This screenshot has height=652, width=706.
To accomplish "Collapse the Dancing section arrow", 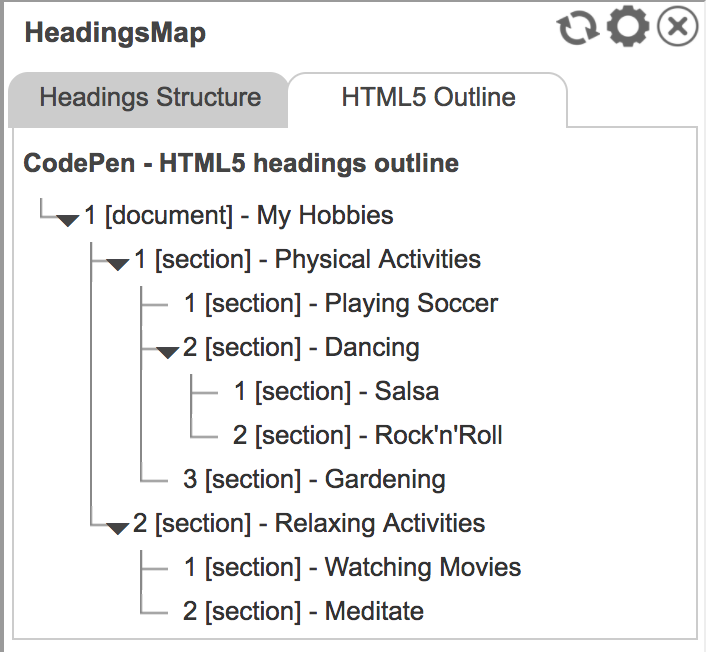I will [168, 351].
